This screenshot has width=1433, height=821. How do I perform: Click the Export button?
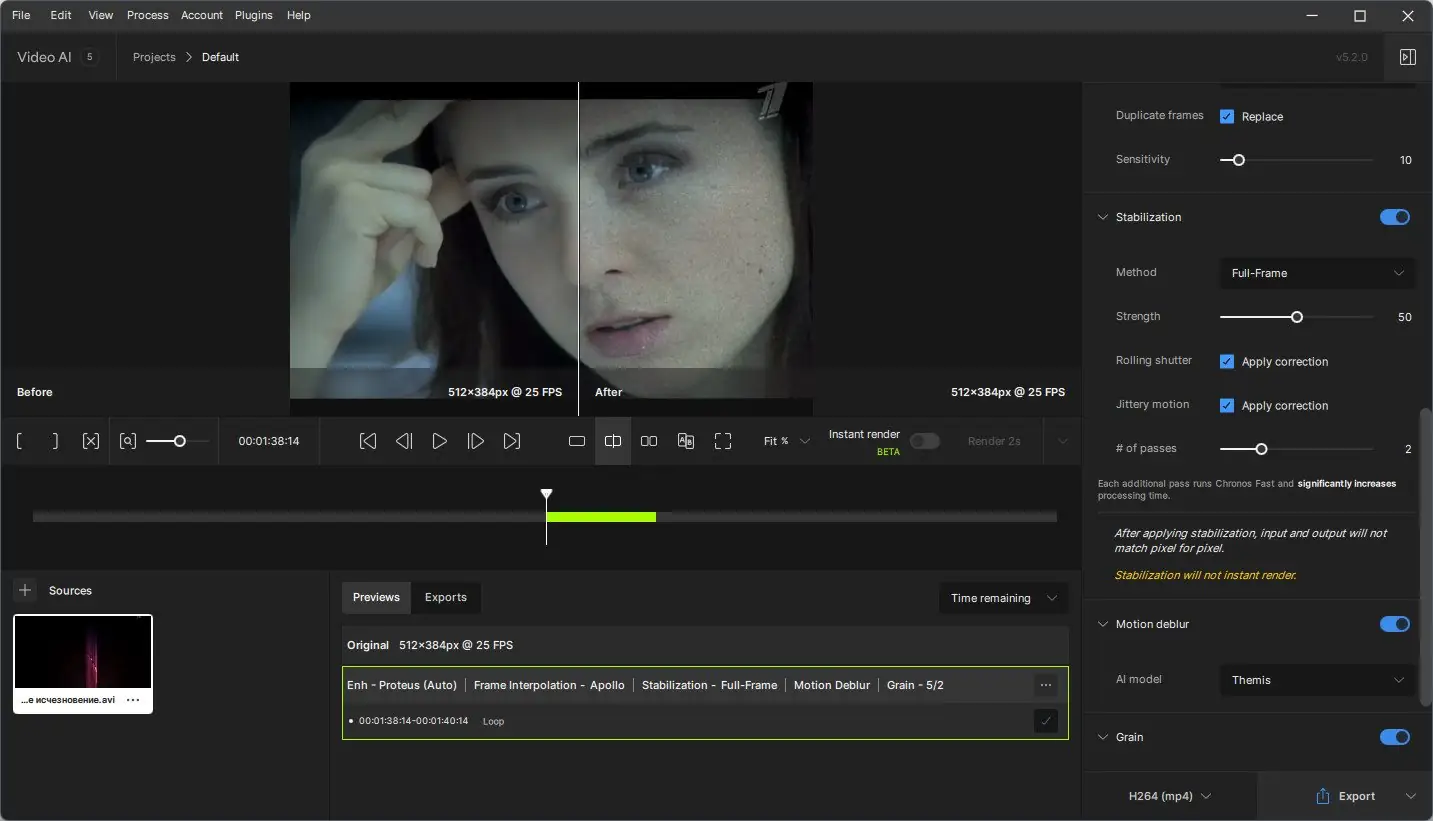point(1345,796)
